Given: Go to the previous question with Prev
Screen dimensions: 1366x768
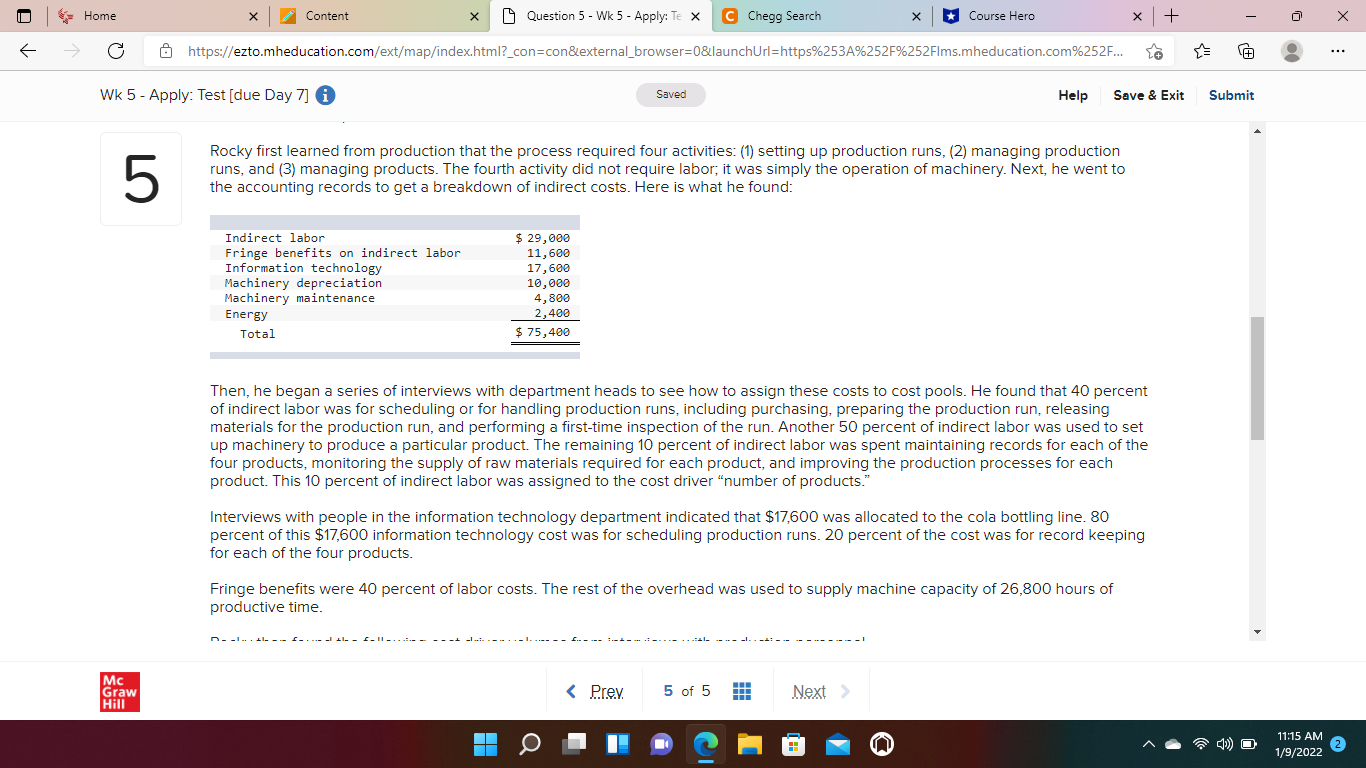Looking at the screenshot, I should pos(595,691).
